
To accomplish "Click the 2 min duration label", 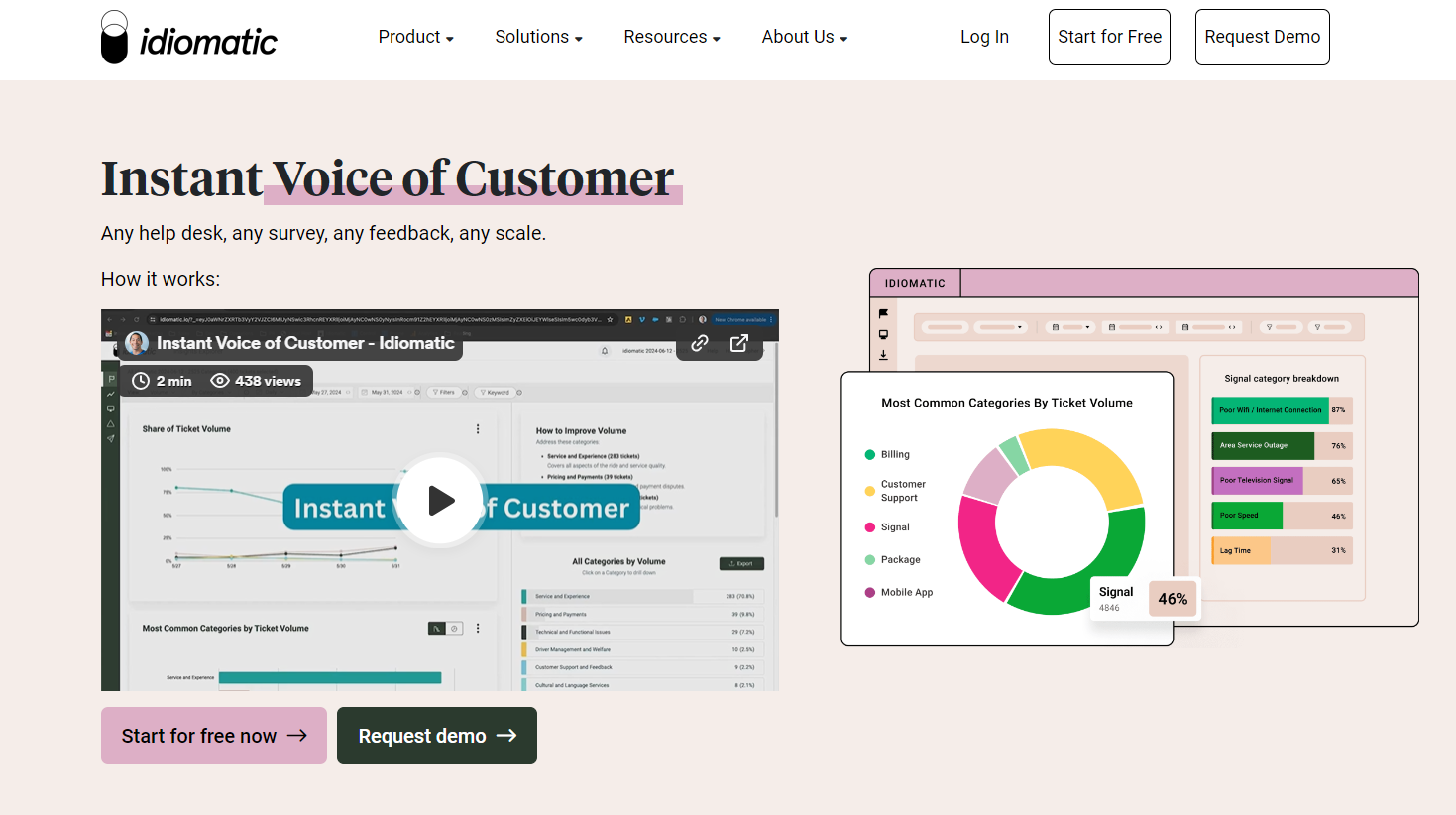I will coord(174,381).
